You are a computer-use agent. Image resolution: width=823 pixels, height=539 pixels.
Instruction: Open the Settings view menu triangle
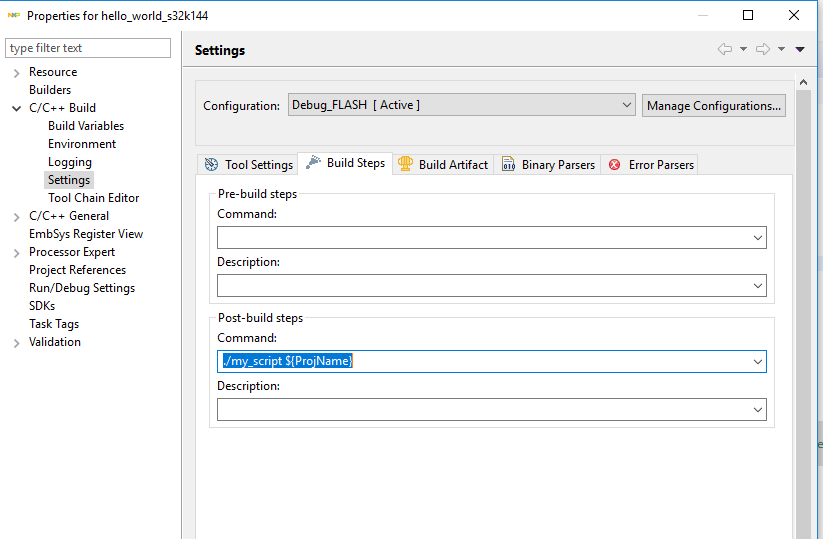tap(800, 49)
